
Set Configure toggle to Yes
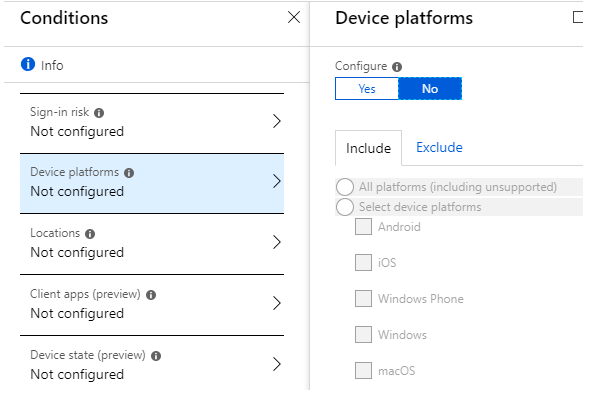(x=367, y=89)
